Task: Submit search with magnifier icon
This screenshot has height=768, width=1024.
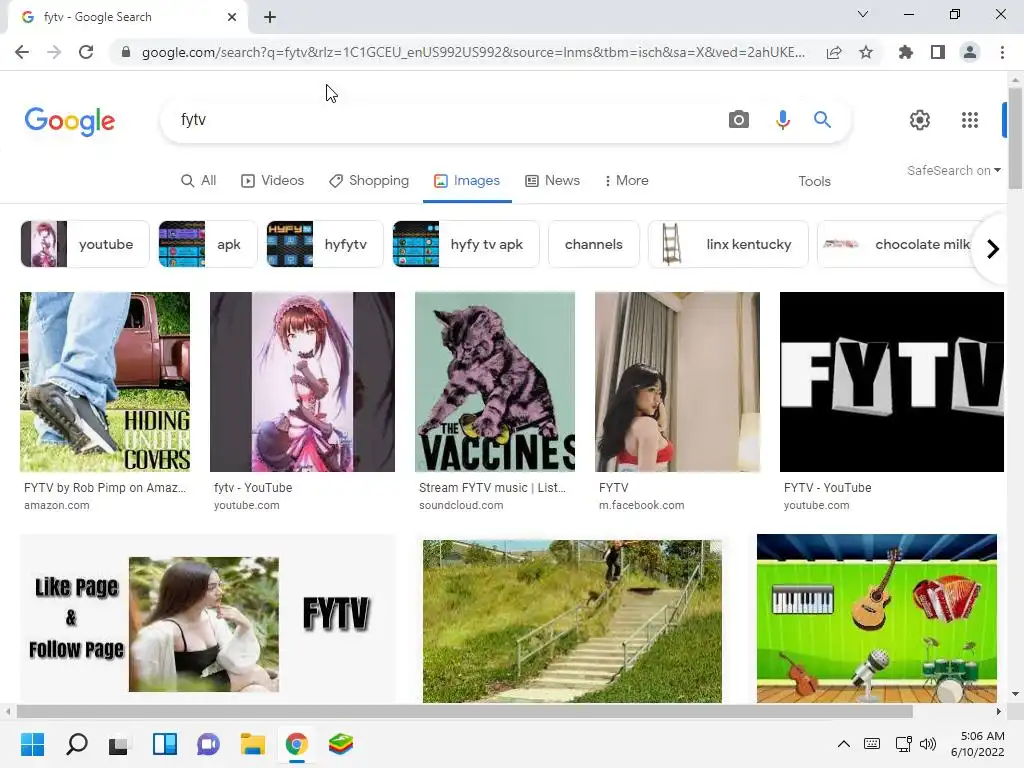Action: [x=822, y=120]
